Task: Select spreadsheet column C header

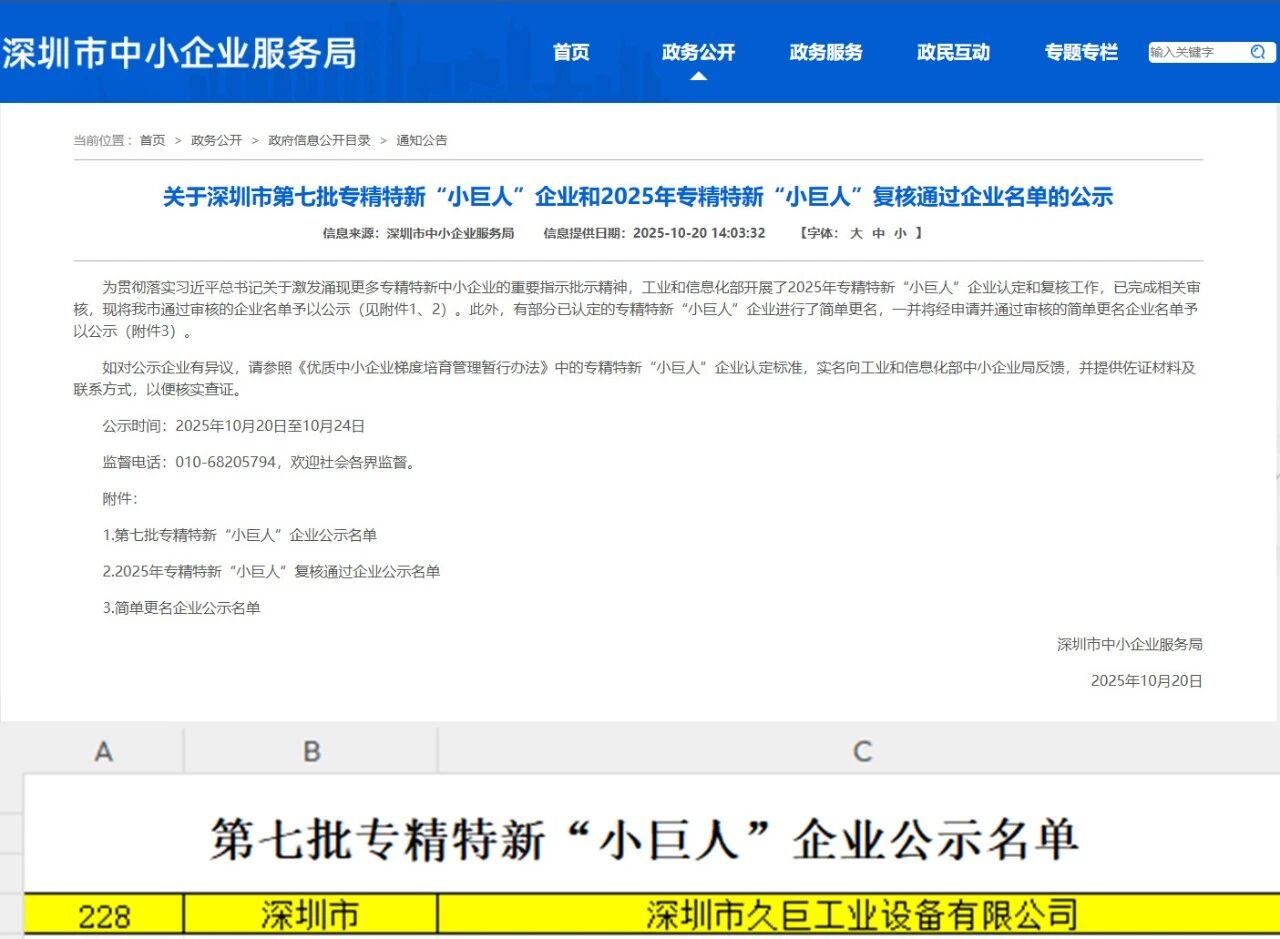Action: click(x=861, y=751)
